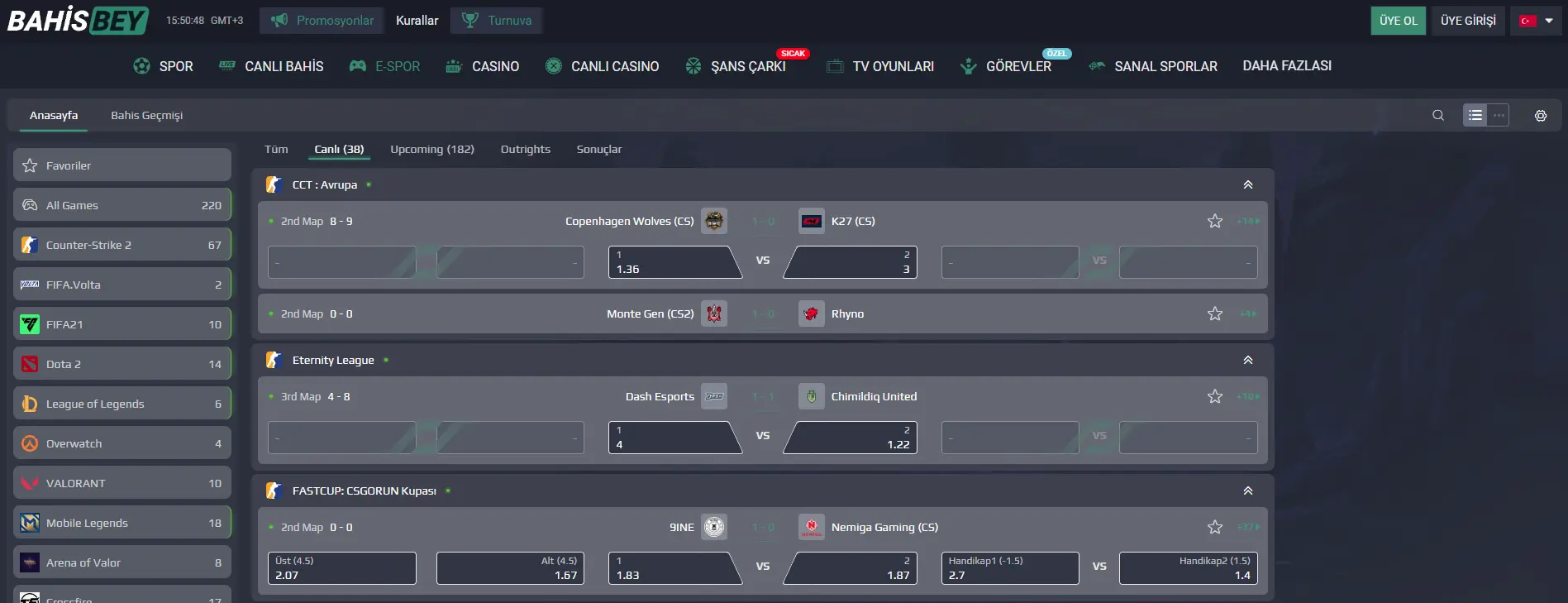This screenshot has height=603, width=1568.
Task: Bet on Dash Esports at odds 4
Action: point(674,438)
